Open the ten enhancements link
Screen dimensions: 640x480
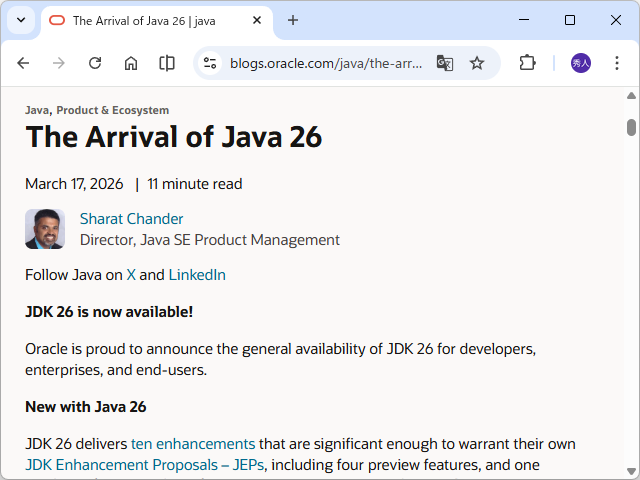[193, 444]
